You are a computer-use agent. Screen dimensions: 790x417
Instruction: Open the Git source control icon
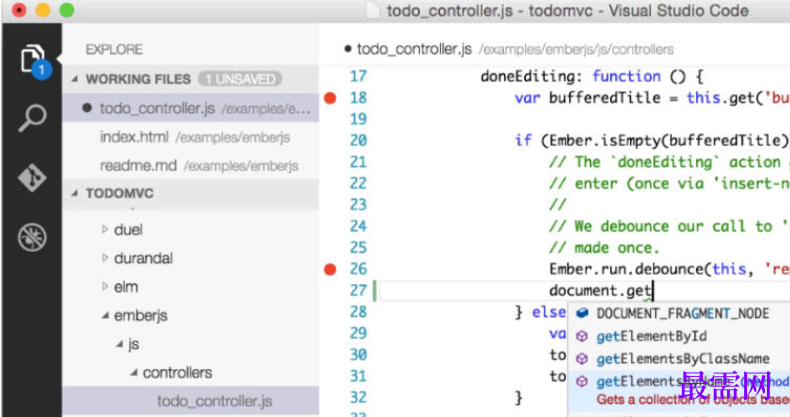(32, 178)
